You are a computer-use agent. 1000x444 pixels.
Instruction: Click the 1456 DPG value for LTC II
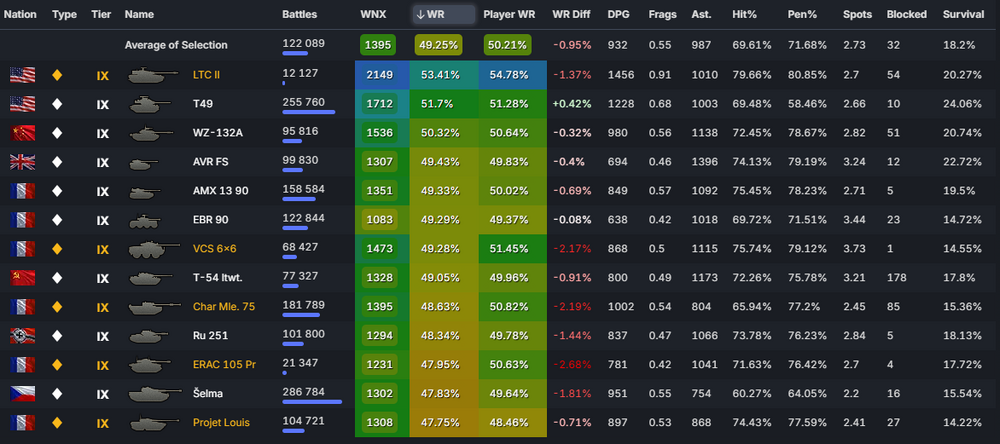point(621,75)
